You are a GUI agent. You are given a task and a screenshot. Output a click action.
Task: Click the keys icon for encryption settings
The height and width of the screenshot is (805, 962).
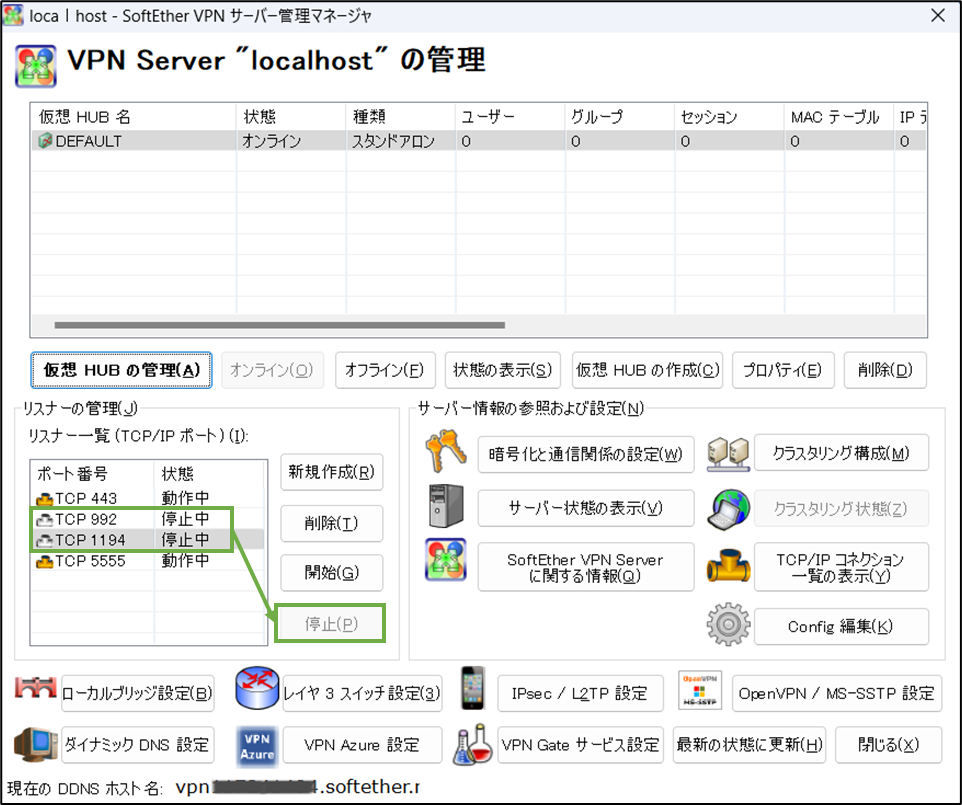[446, 452]
